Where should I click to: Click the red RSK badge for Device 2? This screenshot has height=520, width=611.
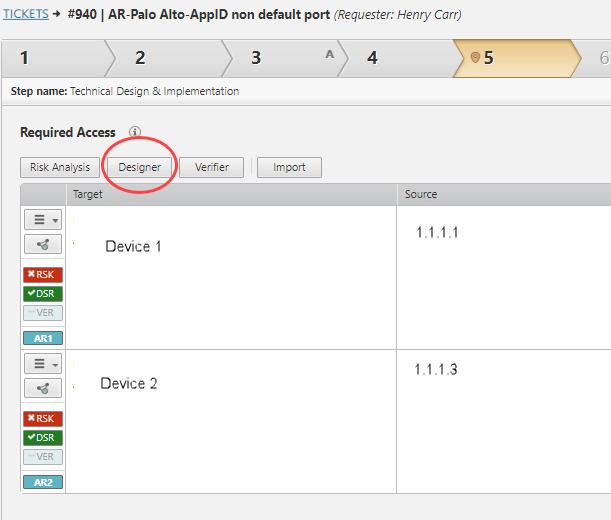tap(42, 419)
